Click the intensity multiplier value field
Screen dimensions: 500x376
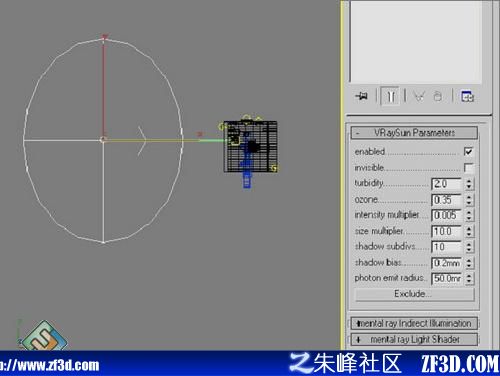(447, 215)
